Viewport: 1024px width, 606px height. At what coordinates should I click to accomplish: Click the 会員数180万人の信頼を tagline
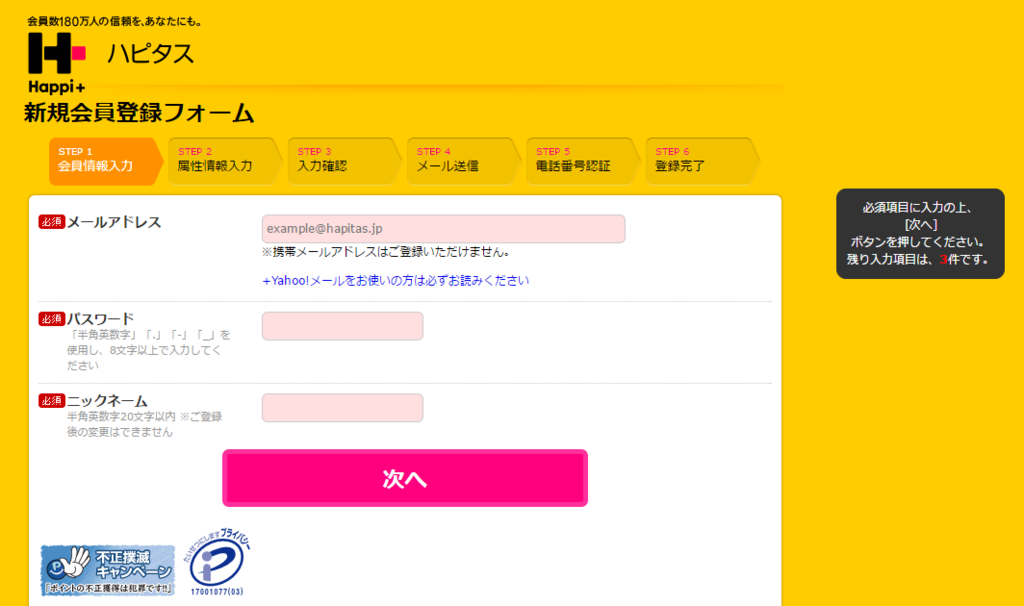[x=114, y=21]
